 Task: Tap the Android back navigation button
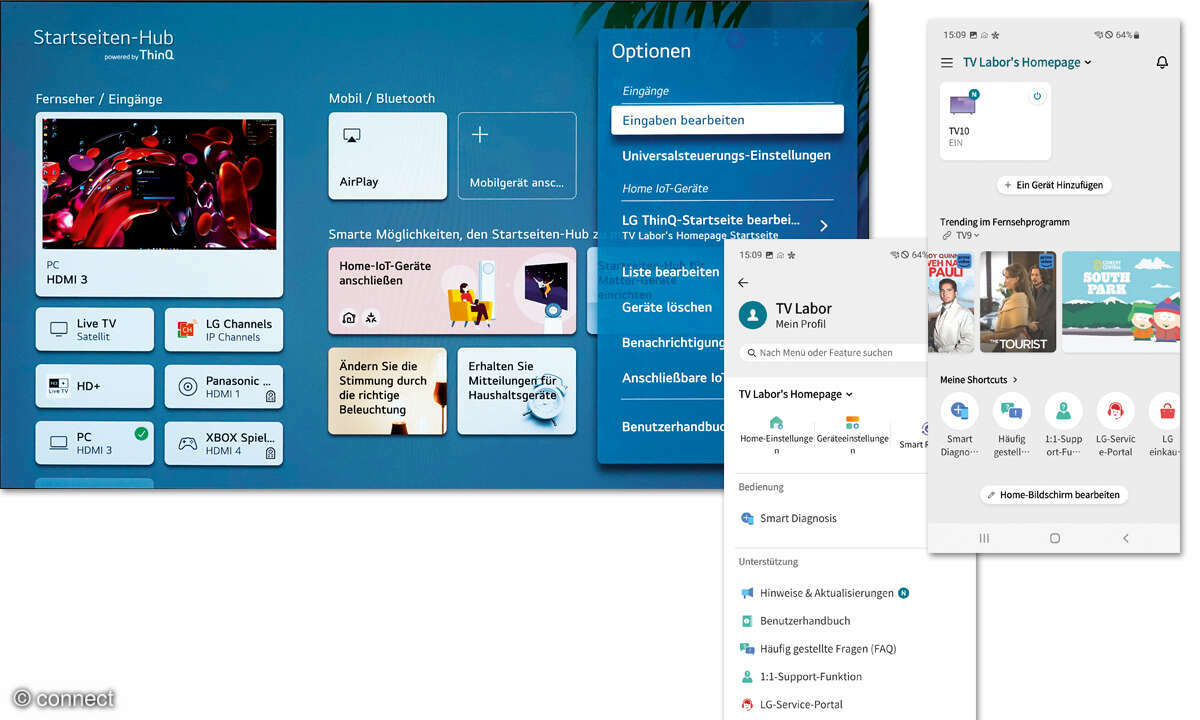click(1125, 538)
